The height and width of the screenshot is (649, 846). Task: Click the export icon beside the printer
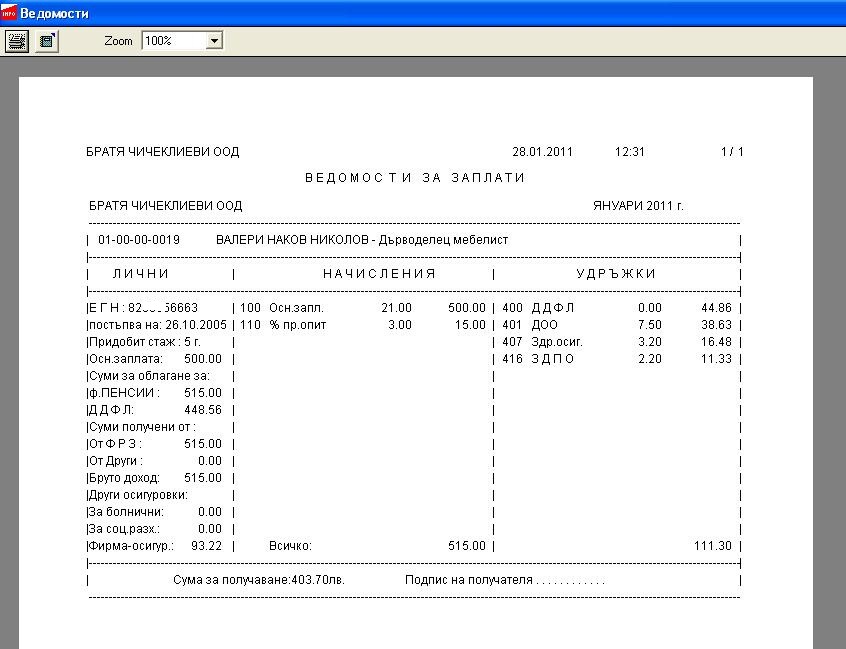(x=47, y=41)
